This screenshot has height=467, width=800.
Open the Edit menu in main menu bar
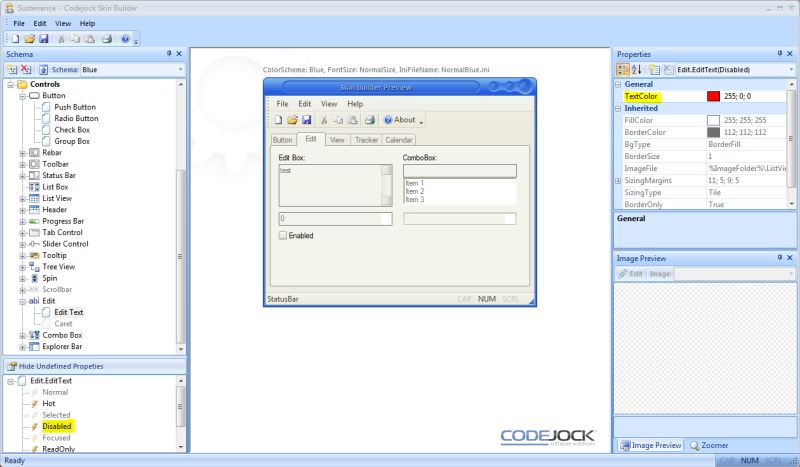[x=40, y=23]
